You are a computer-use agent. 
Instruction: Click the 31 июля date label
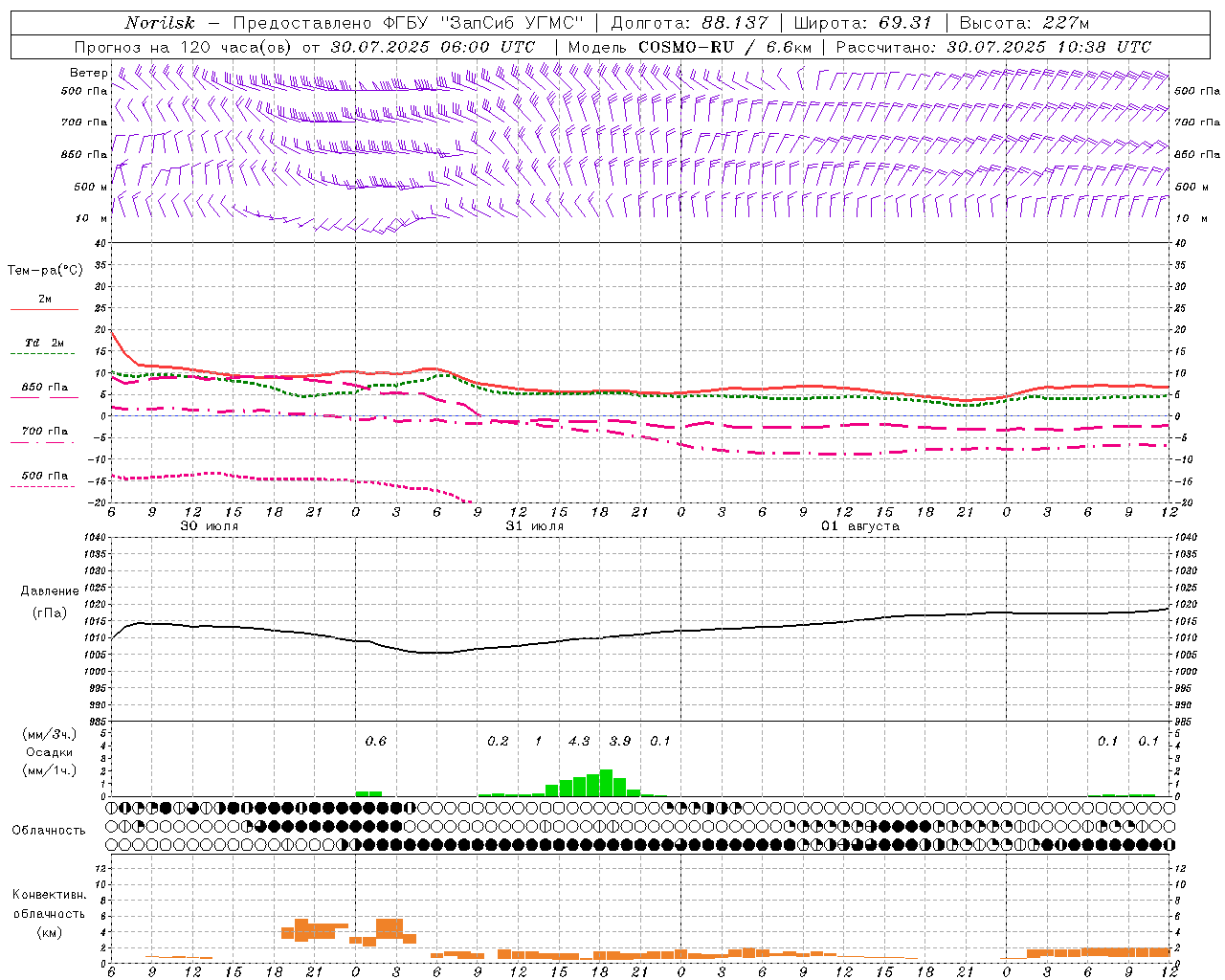tap(535, 526)
